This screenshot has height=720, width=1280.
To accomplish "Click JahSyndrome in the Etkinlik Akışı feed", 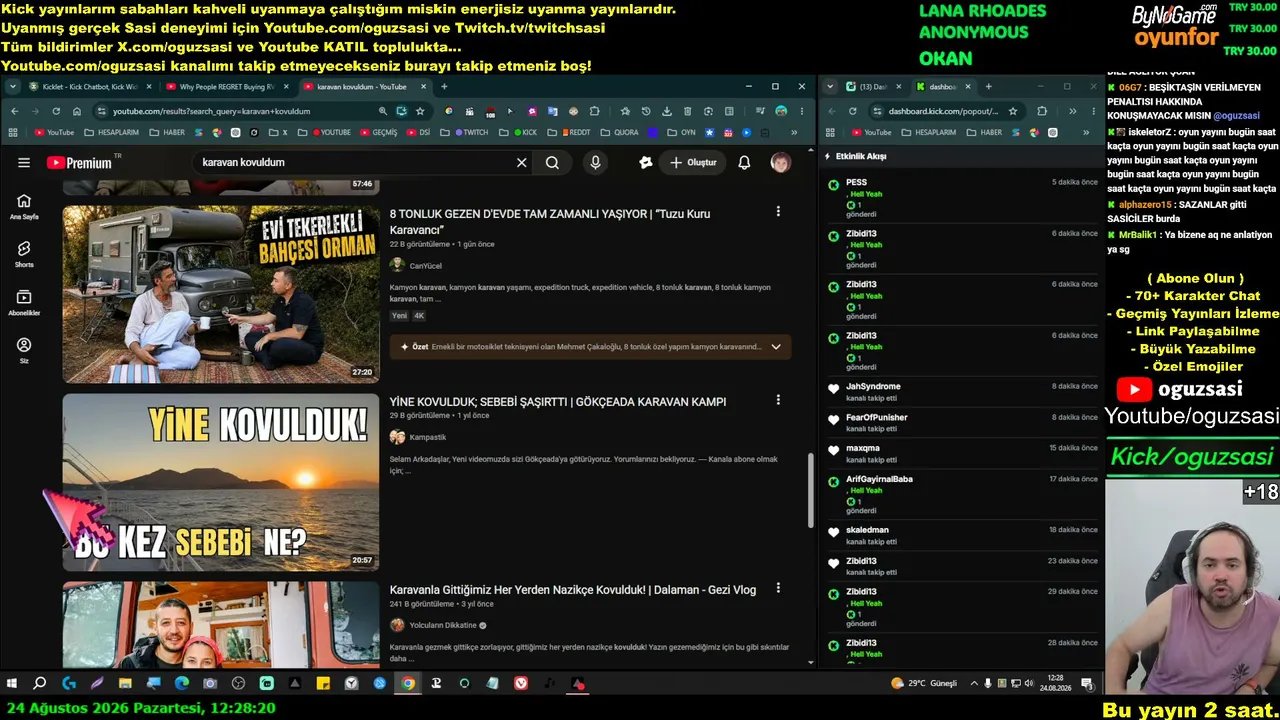I will (x=873, y=386).
